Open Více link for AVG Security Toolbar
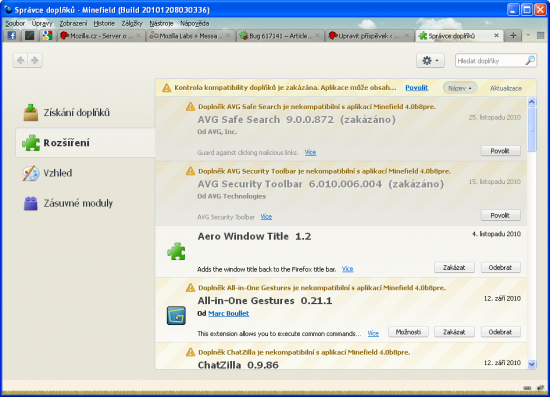Viewport: 550px width, 397px height. [x=266, y=217]
